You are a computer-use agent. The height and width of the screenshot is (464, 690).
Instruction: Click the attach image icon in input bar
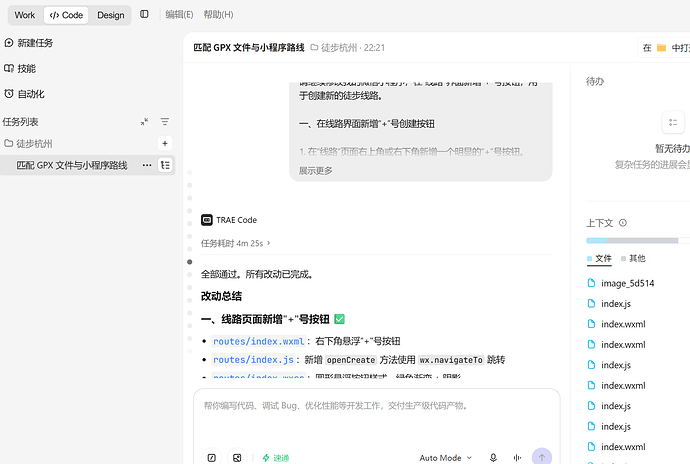click(x=237, y=457)
